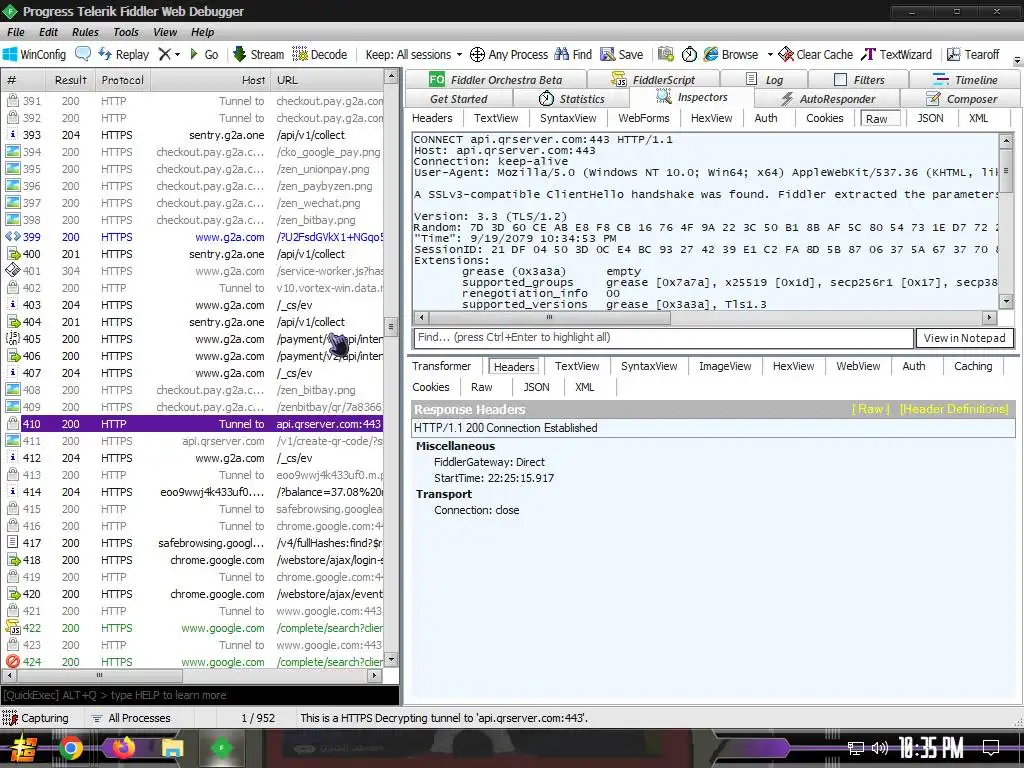
Task: Expand the Remove X dropdown arrow
Action: click(177, 54)
